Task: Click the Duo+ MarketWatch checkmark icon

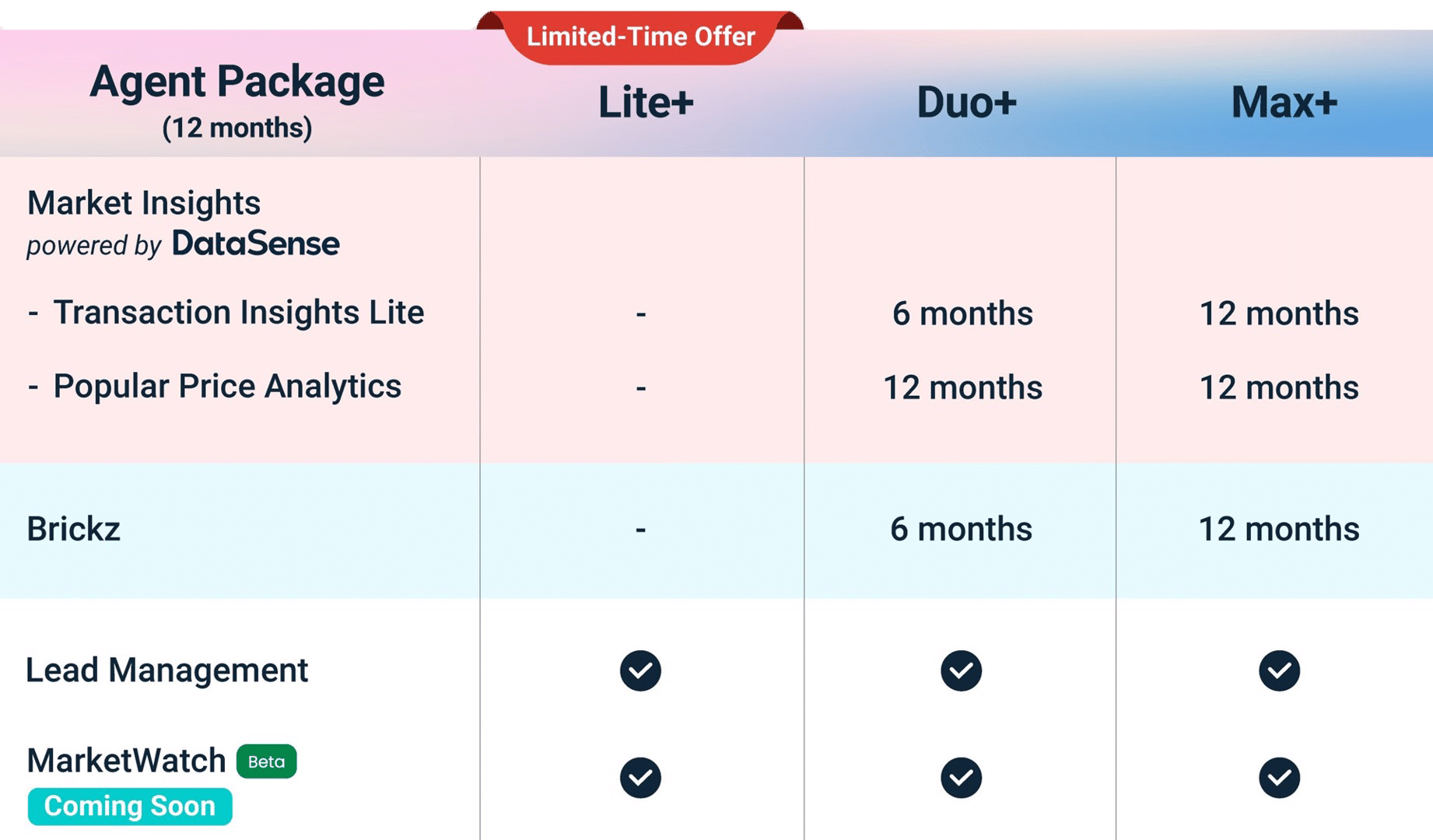Action: (x=961, y=778)
